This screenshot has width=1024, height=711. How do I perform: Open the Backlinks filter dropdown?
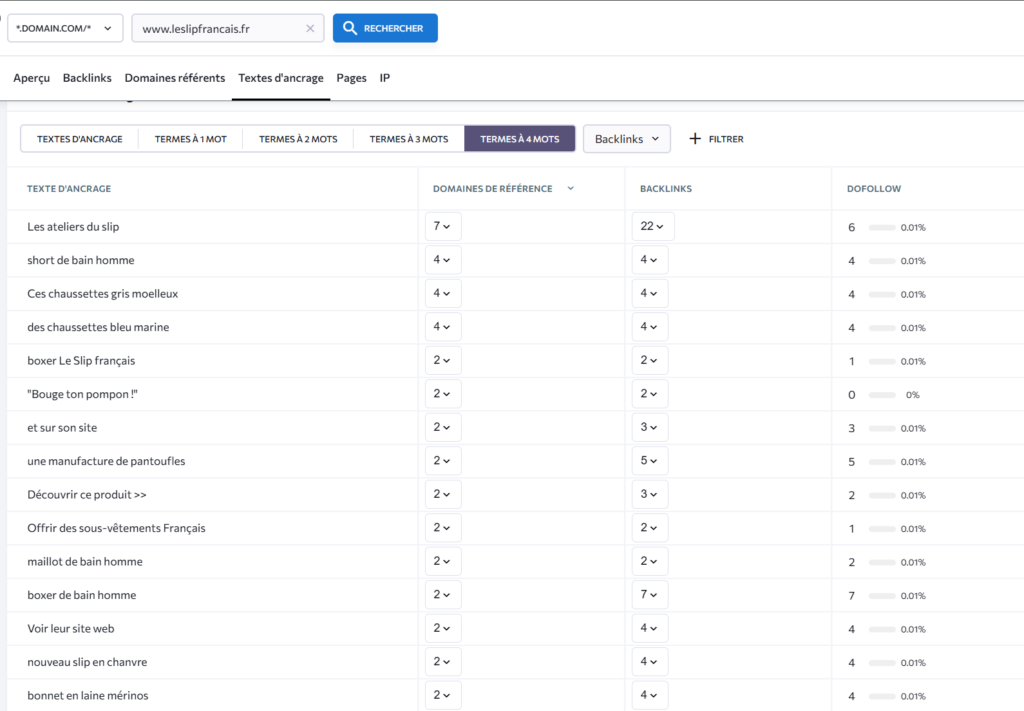(626, 139)
